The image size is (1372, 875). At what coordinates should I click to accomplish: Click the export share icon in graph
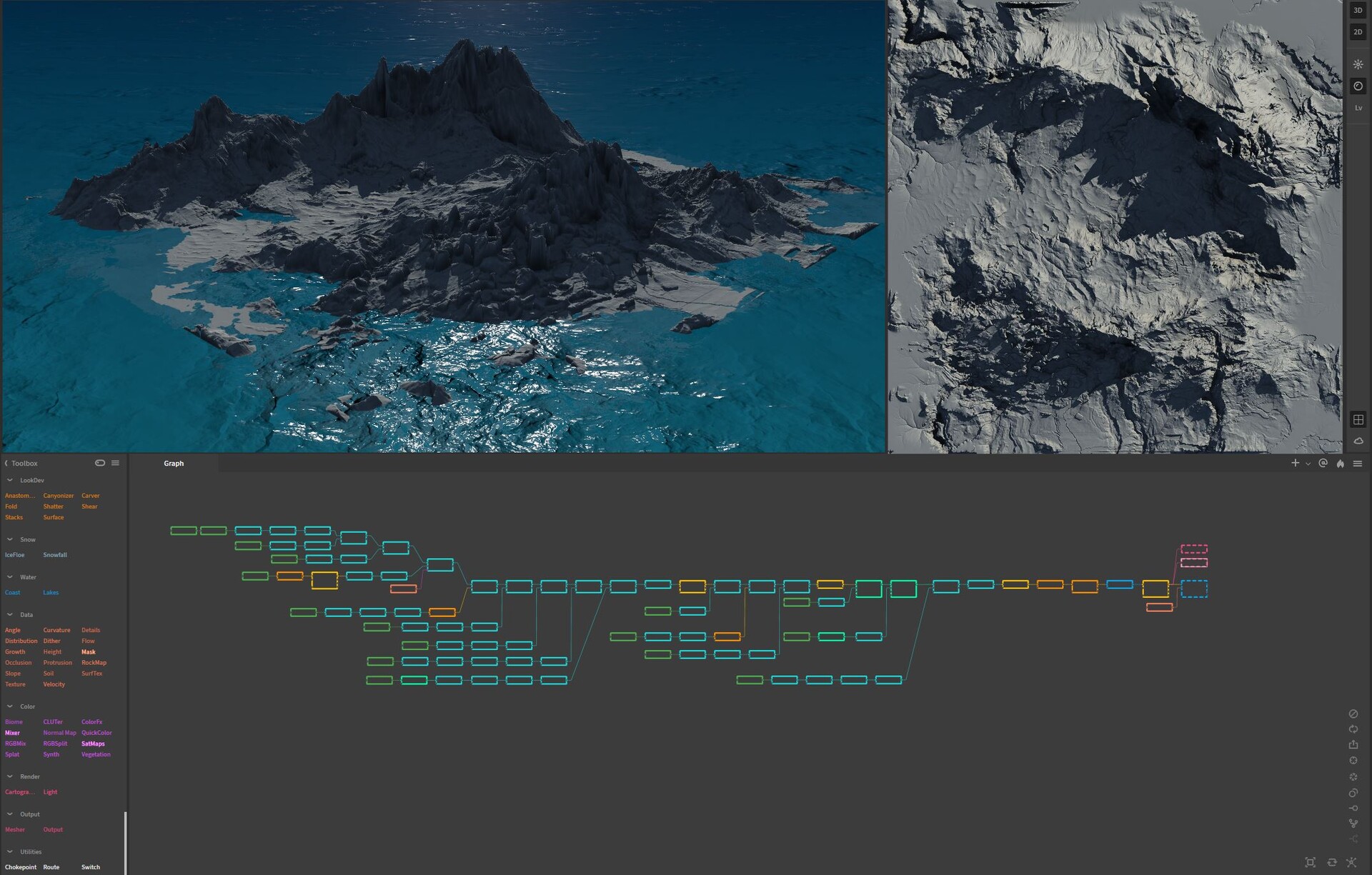point(1353,744)
